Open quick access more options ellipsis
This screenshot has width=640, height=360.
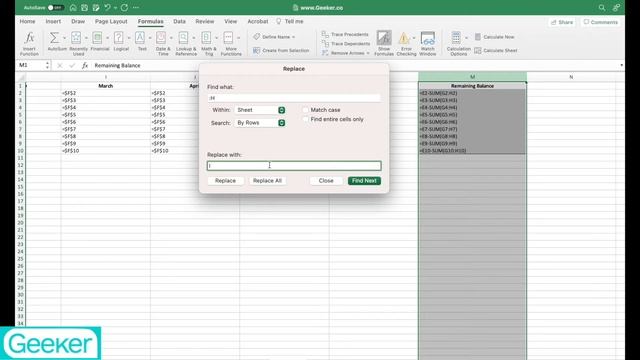tap(136, 7)
